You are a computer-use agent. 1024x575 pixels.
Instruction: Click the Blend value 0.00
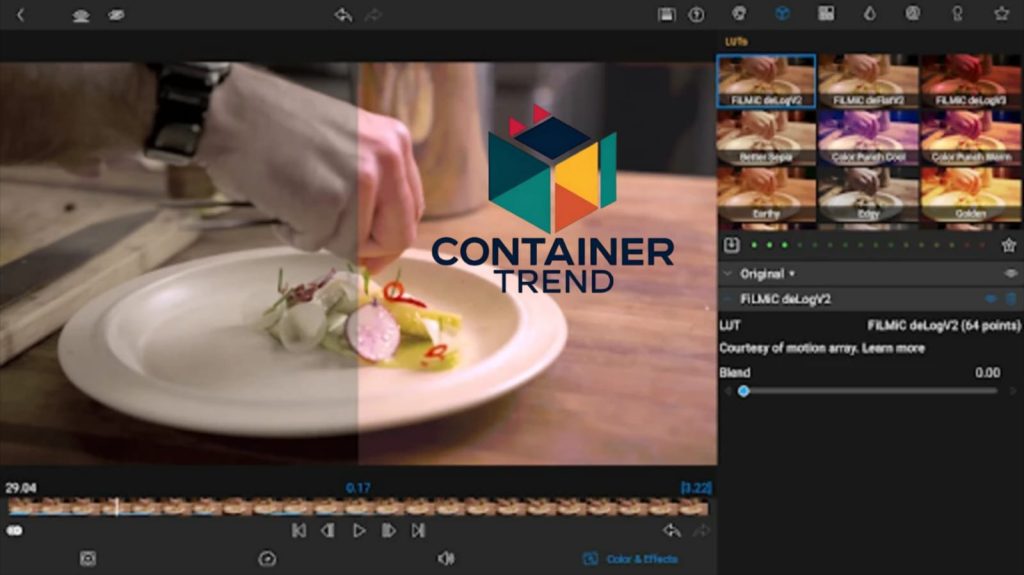(x=987, y=372)
